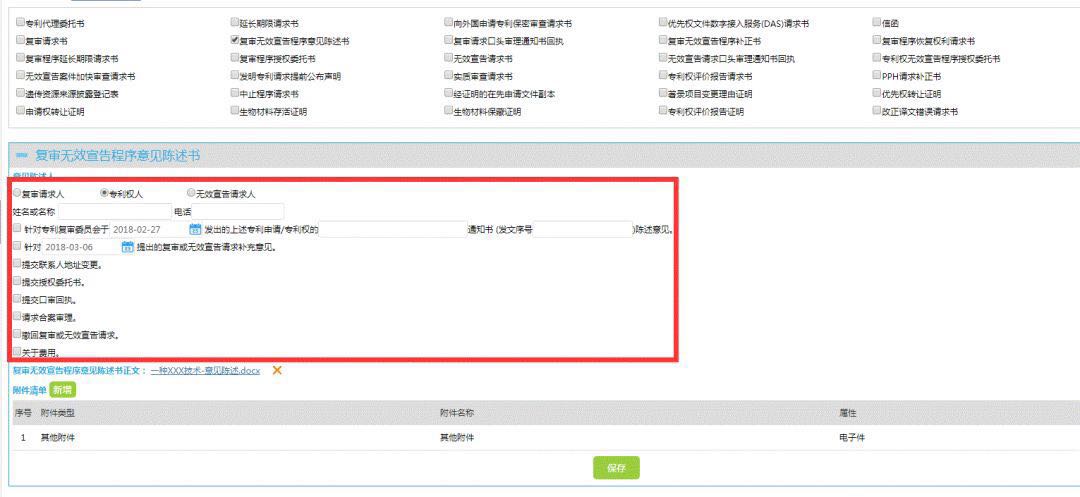Image resolution: width=1080 pixels, height=497 pixels.
Task: Check the 无效宣告请求书 checkbox
Action: [448, 59]
